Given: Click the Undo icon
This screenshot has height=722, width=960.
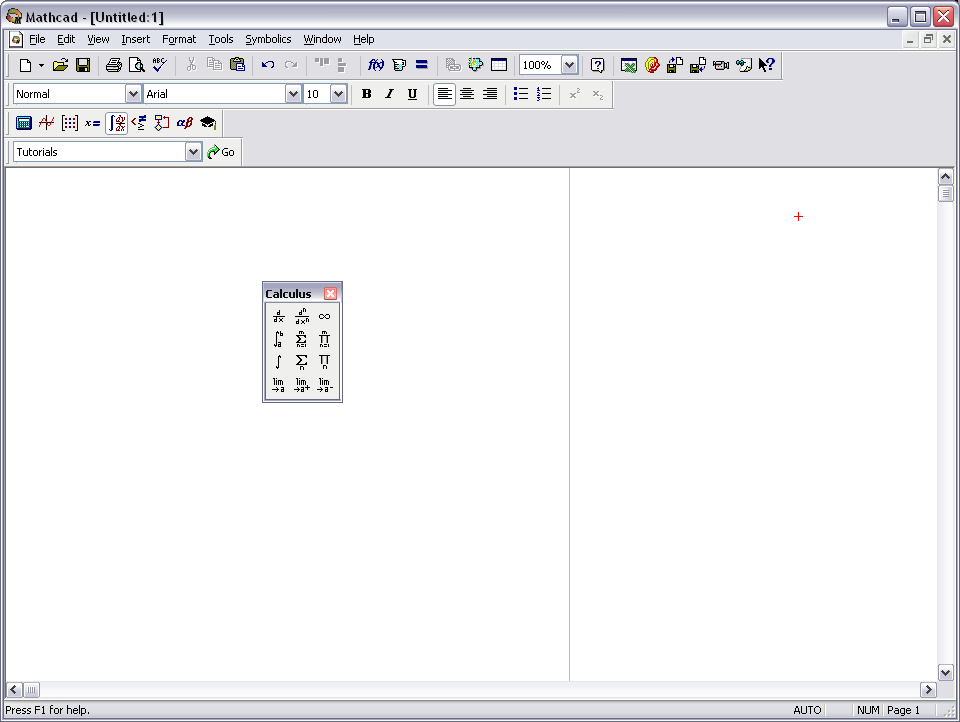Looking at the screenshot, I should pyautogui.click(x=268, y=65).
